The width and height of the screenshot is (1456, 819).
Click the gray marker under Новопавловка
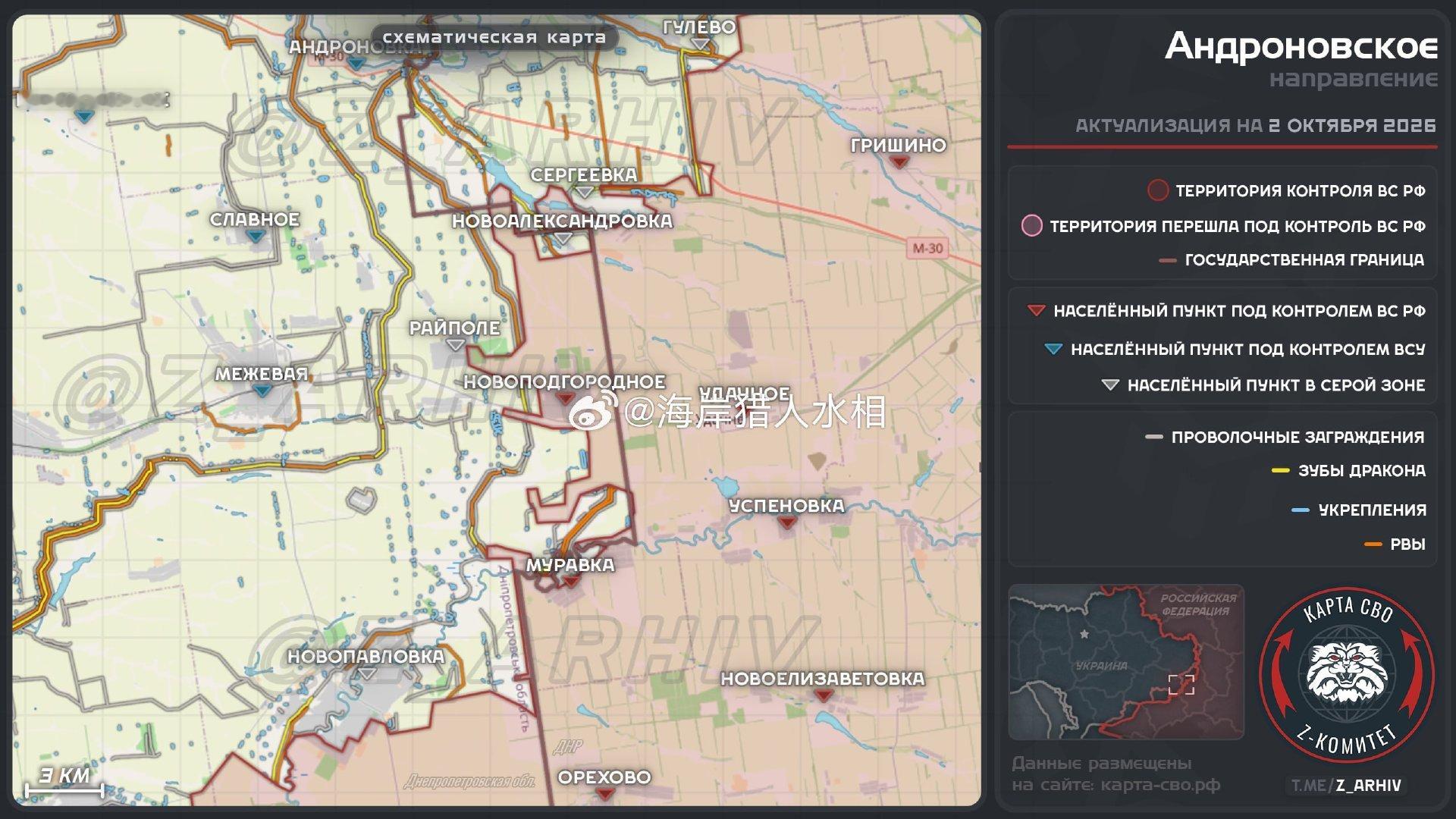[366, 673]
